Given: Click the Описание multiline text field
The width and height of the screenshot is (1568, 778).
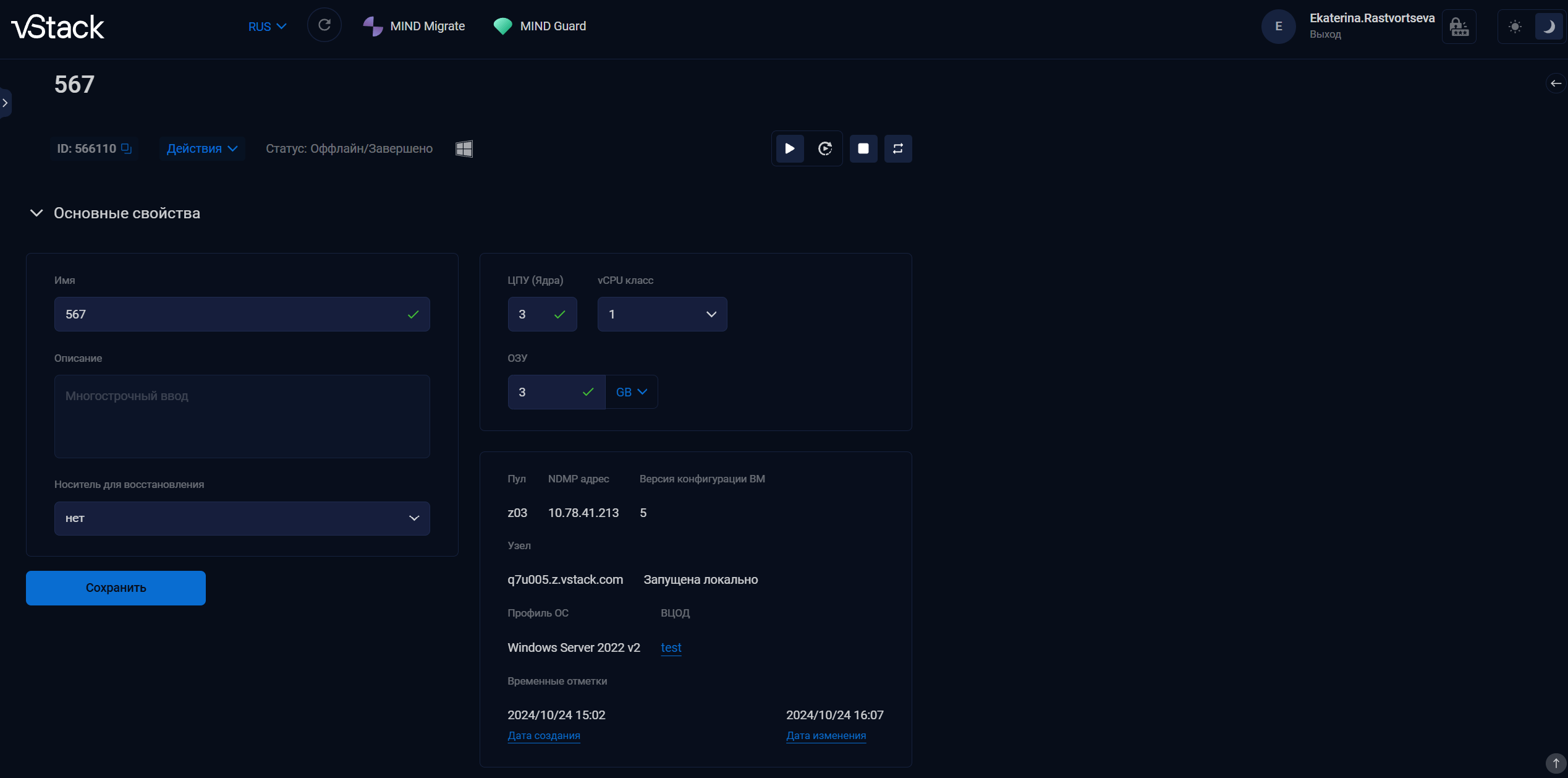Looking at the screenshot, I should click(x=242, y=416).
